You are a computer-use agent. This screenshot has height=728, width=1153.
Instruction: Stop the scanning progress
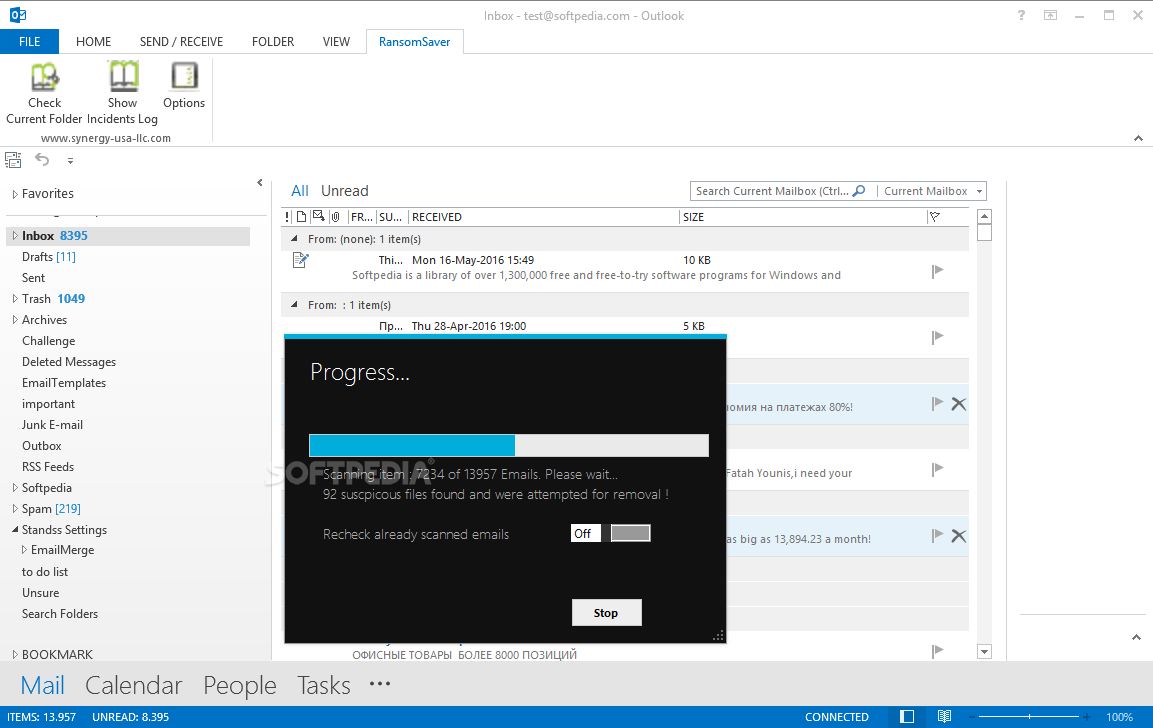point(607,613)
